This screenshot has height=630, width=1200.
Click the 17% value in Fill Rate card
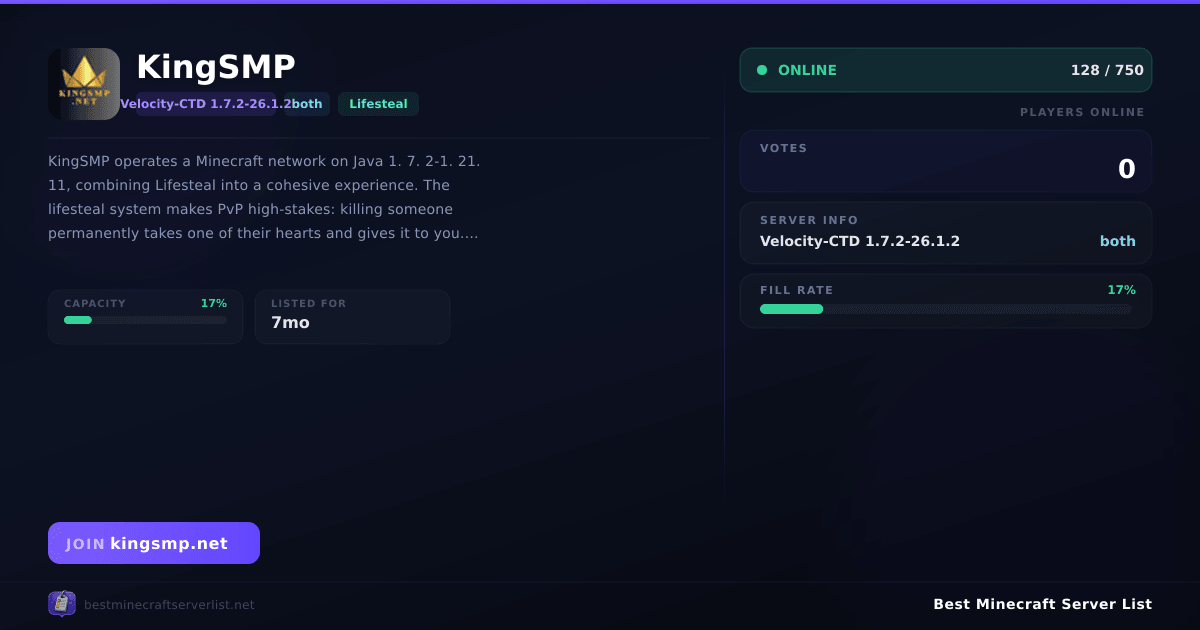point(1121,290)
